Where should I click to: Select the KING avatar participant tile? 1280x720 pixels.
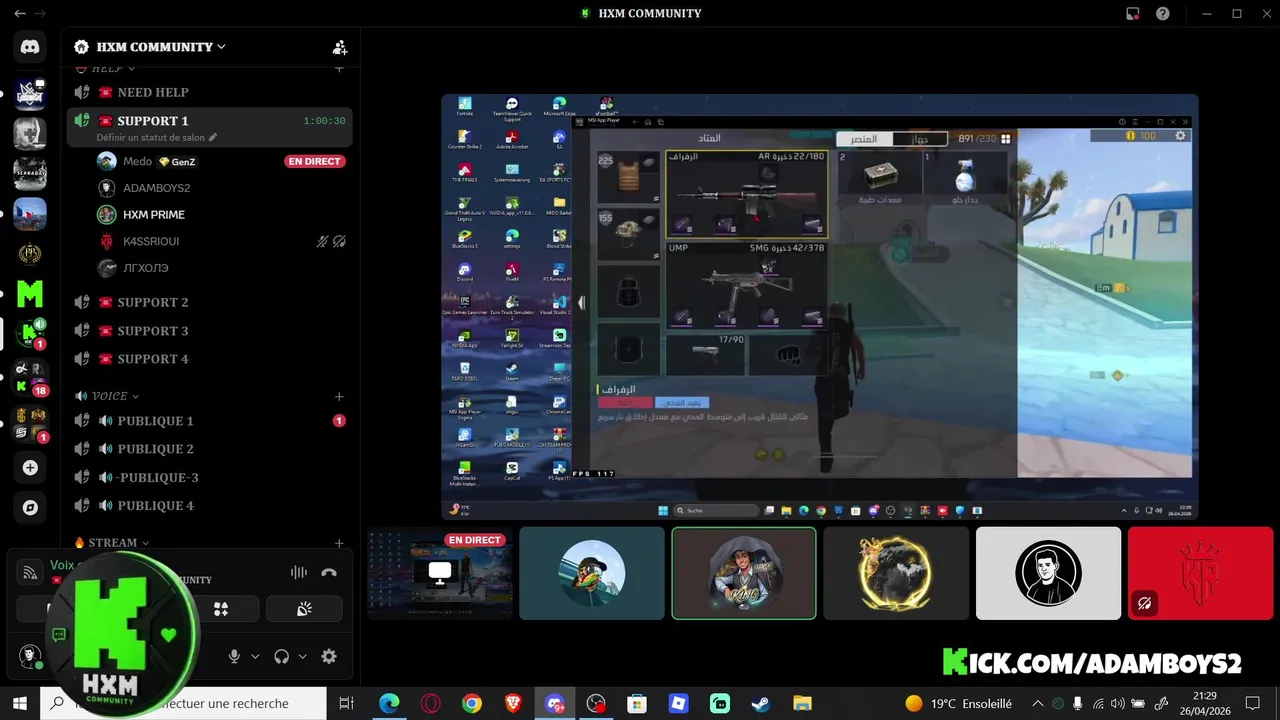click(x=744, y=574)
